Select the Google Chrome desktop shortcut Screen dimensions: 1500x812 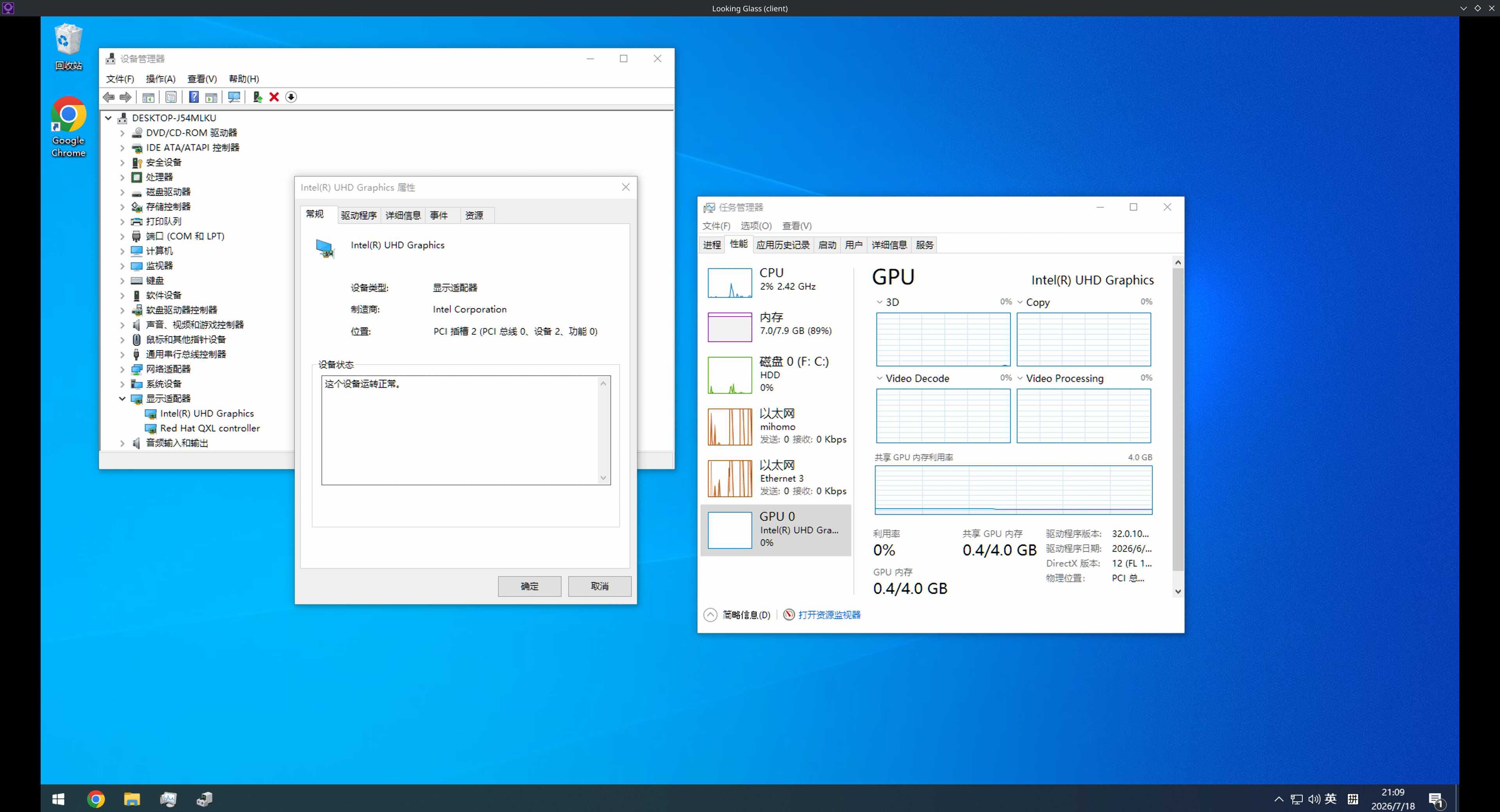point(69,127)
